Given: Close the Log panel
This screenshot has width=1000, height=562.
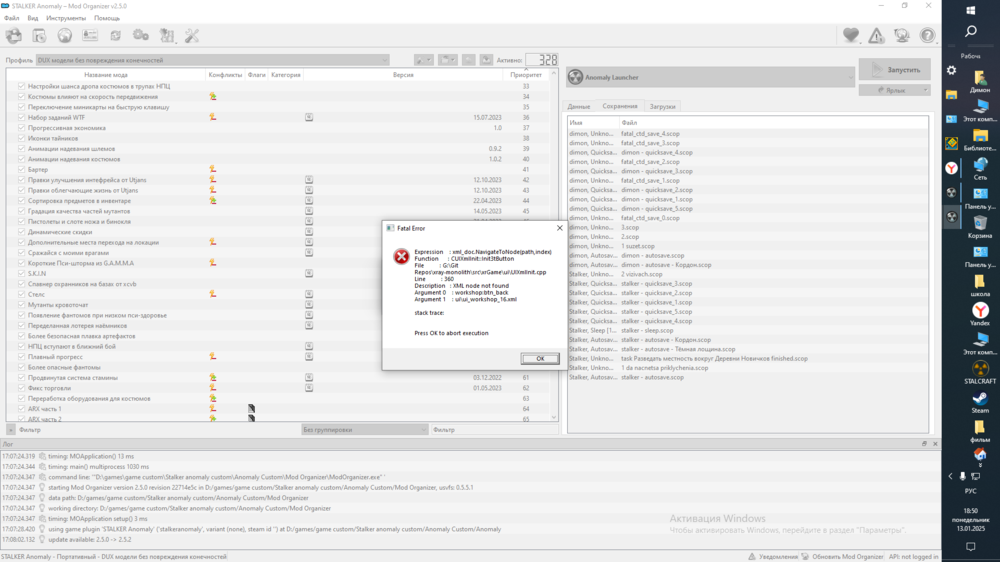Looking at the screenshot, I should point(935,443).
